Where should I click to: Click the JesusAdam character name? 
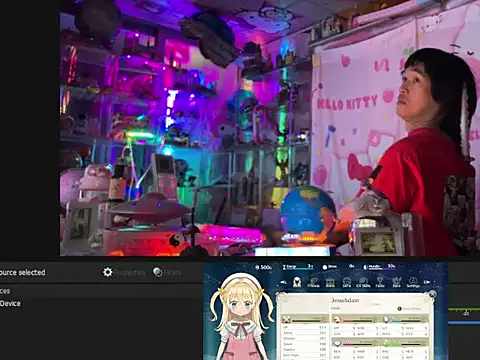[345, 300]
